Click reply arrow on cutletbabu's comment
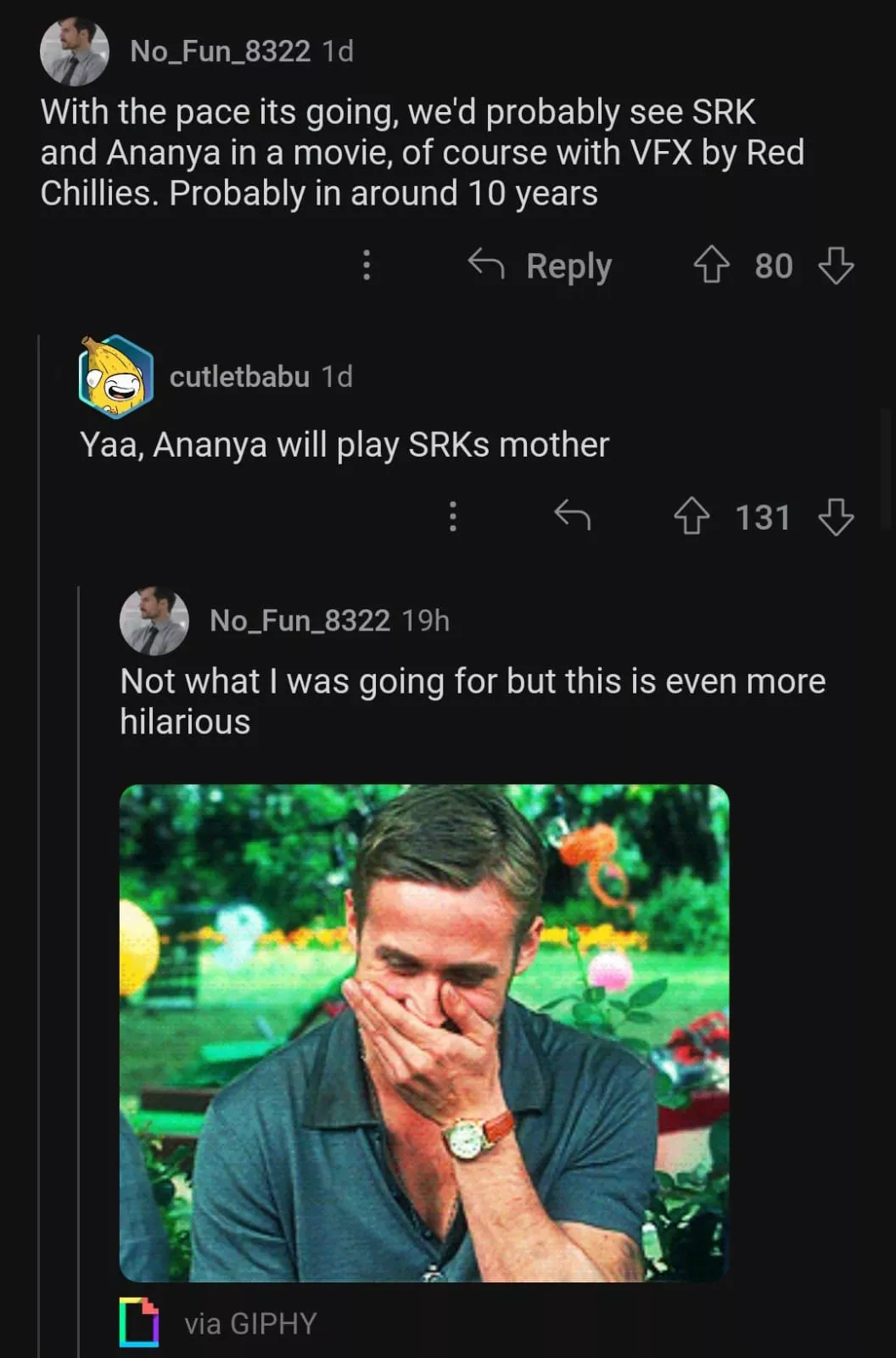 pyautogui.click(x=572, y=515)
